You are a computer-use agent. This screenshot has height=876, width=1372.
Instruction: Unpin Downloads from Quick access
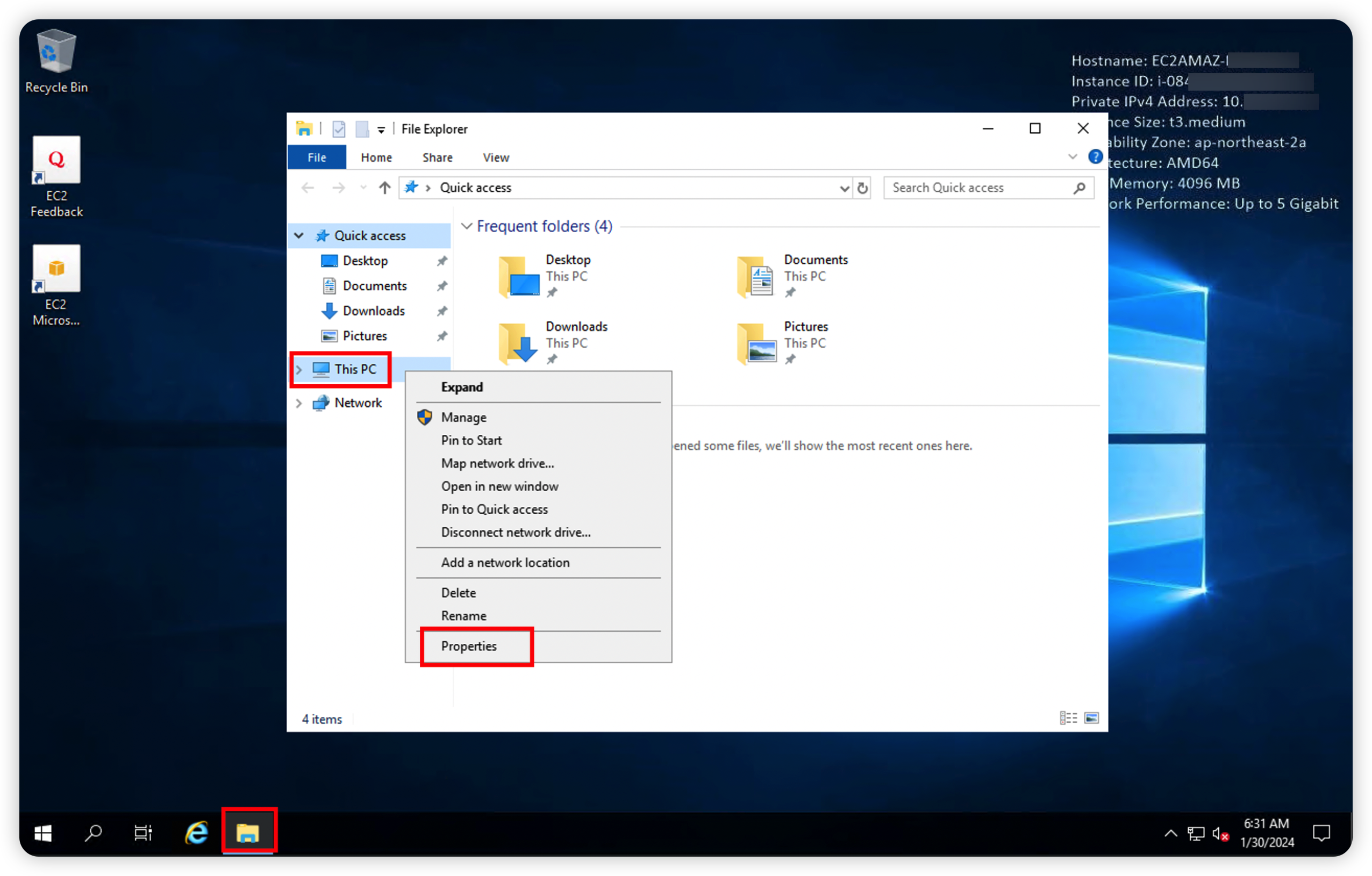[441, 311]
